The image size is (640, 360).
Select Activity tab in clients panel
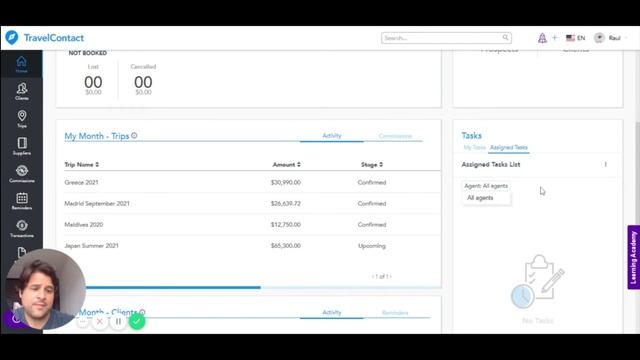coord(331,312)
